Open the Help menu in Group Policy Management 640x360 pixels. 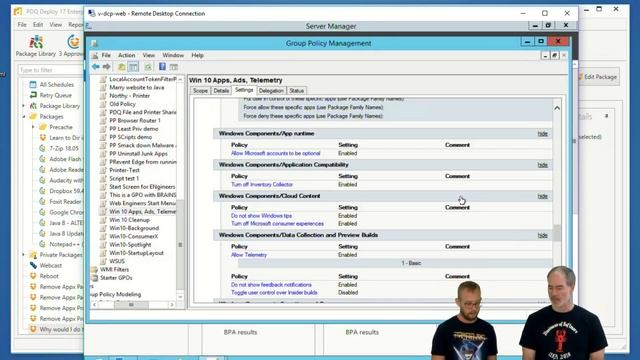pyautogui.click(x=198, y=55)
